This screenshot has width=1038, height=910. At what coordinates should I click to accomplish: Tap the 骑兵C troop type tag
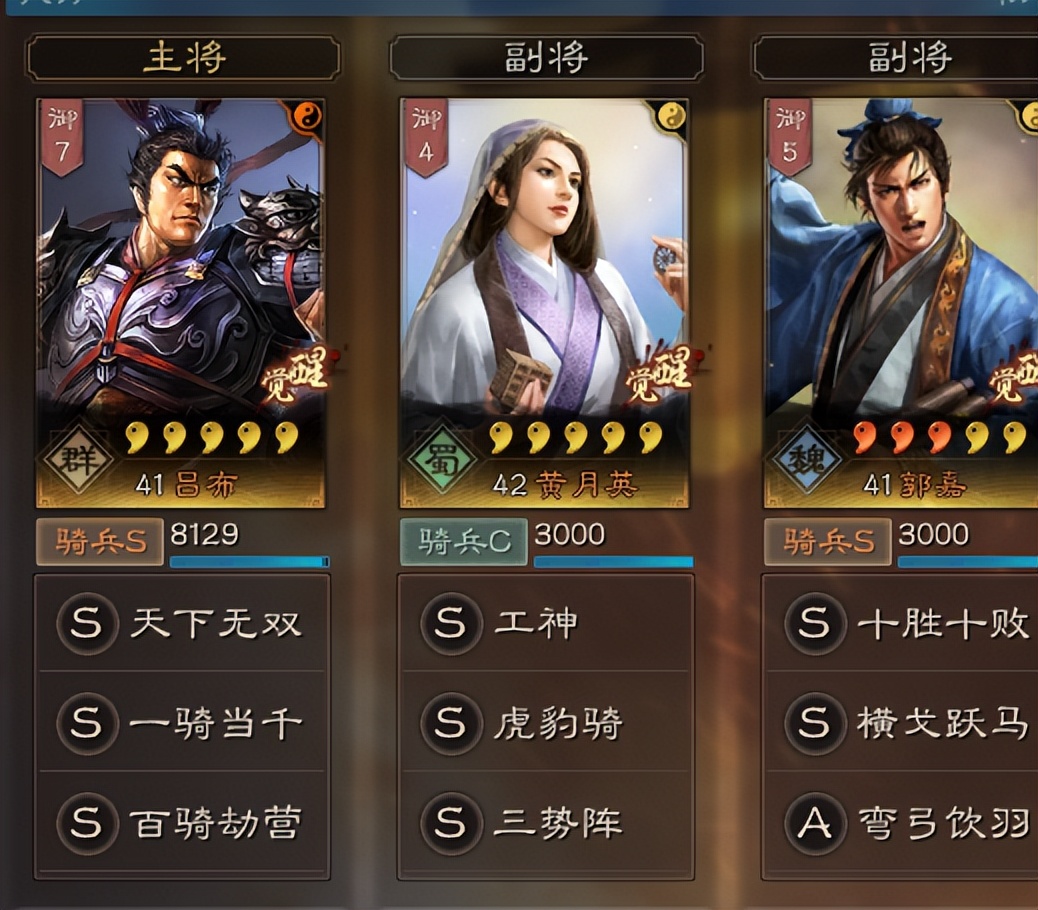[463, 542]
